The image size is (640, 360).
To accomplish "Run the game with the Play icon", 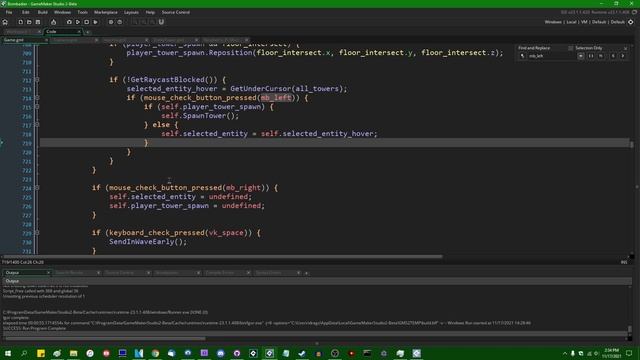I will pos(78,22).
